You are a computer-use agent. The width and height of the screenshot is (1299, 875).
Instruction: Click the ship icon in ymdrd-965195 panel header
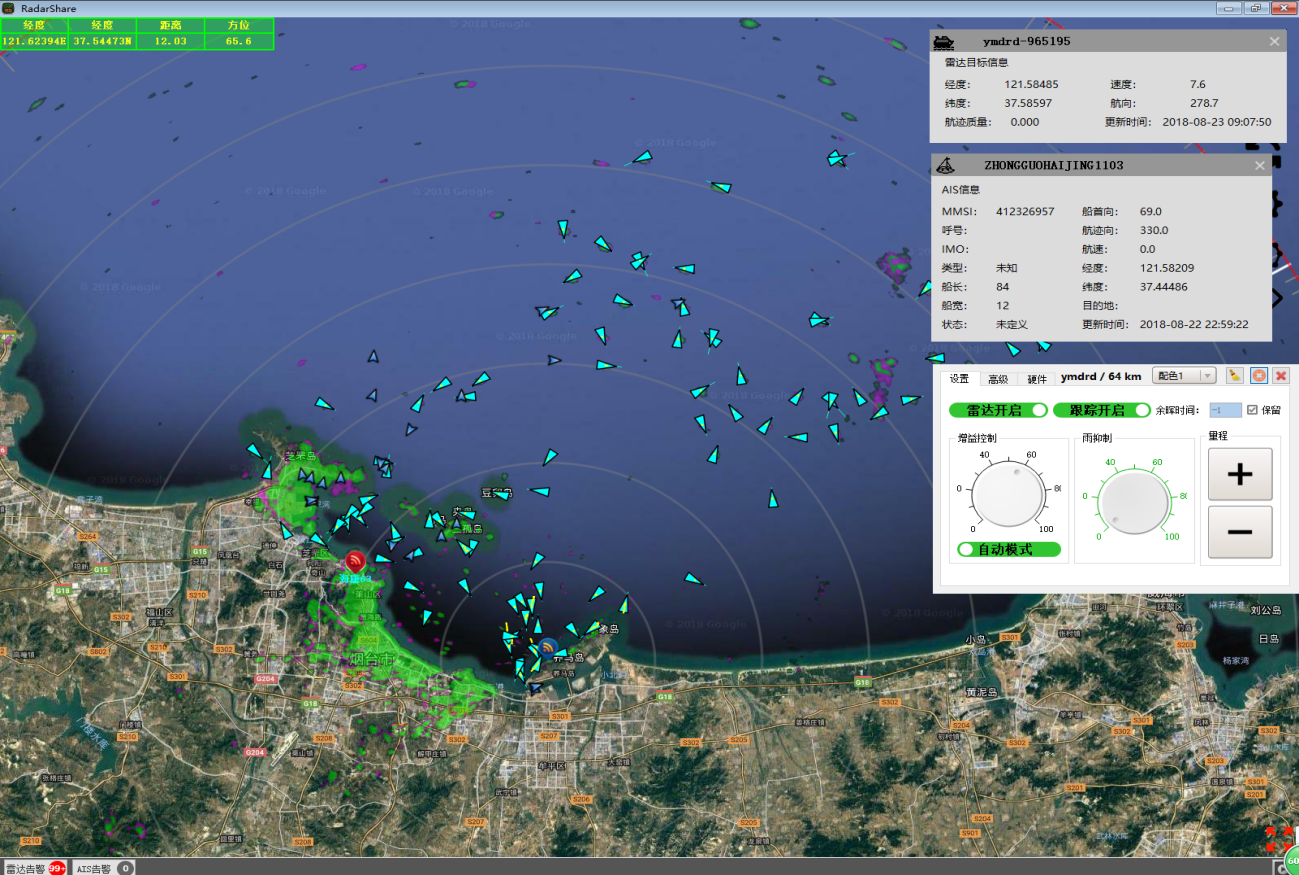coord(944,42)
